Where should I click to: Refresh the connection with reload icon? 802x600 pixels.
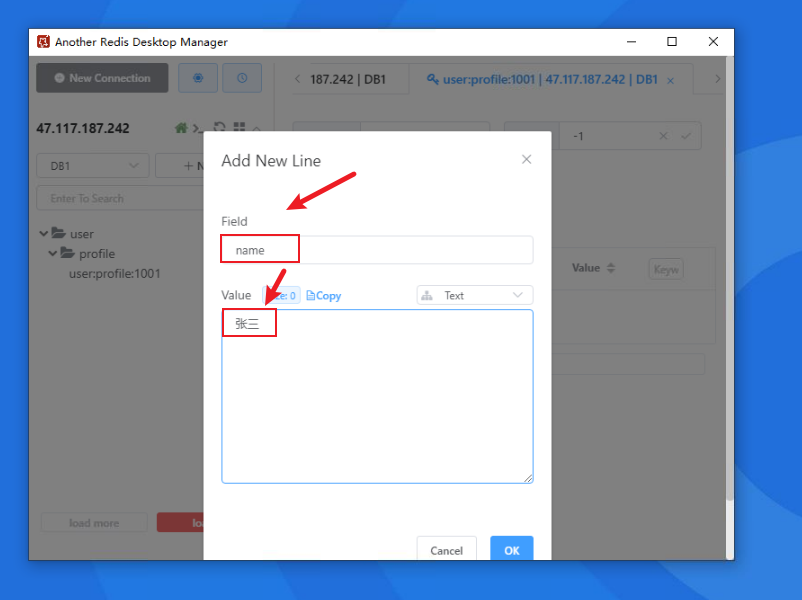click(219, 127)
